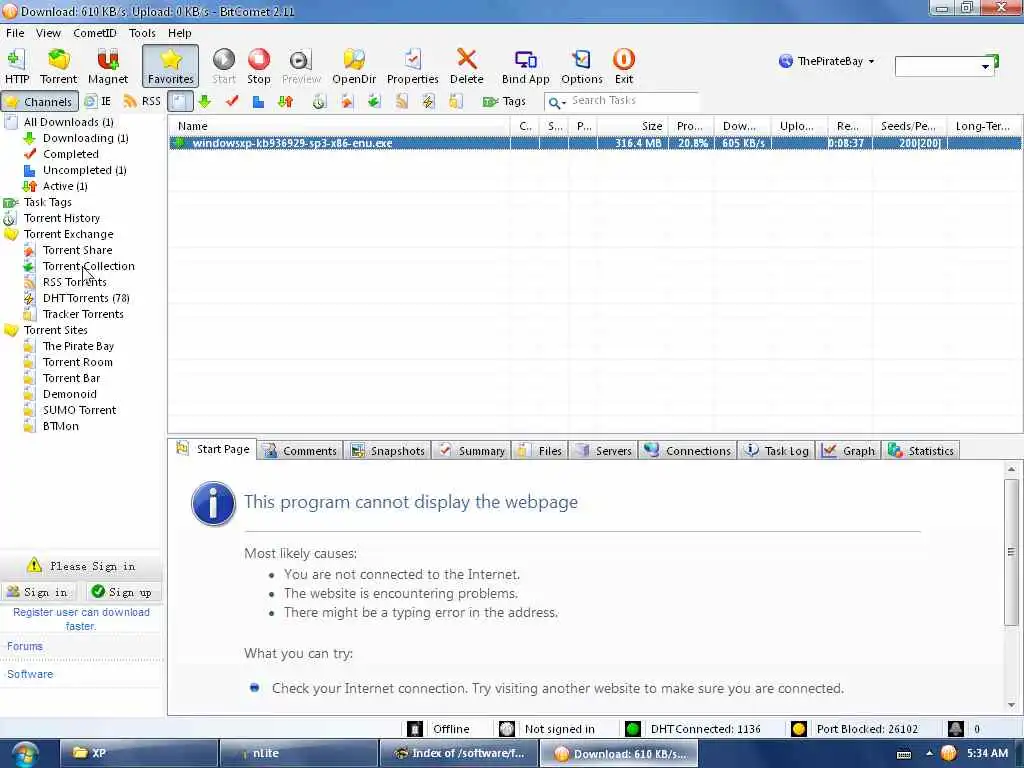Screen dimensions: 1024x768
Task: Open Torrent Share in sidebar
Action: coord(77,250)
